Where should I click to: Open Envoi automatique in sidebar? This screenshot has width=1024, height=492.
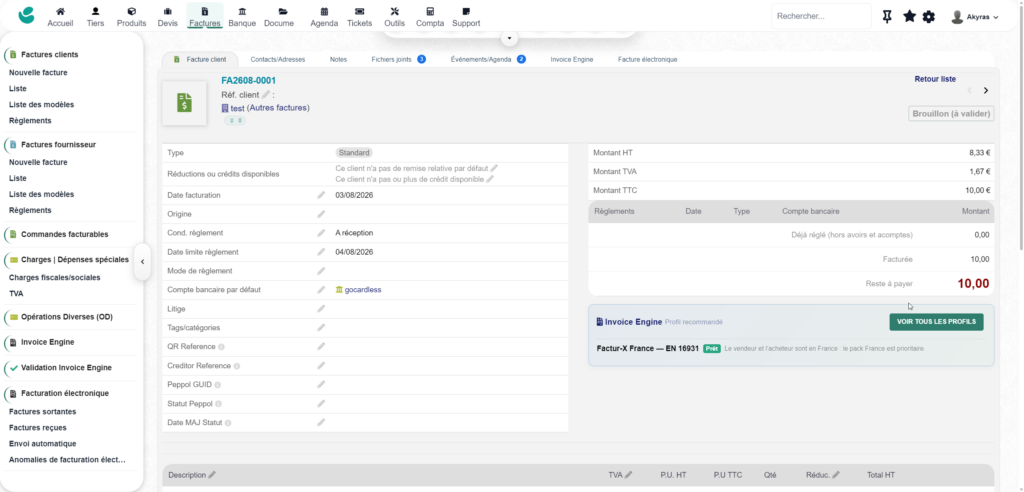pos(42,444)
